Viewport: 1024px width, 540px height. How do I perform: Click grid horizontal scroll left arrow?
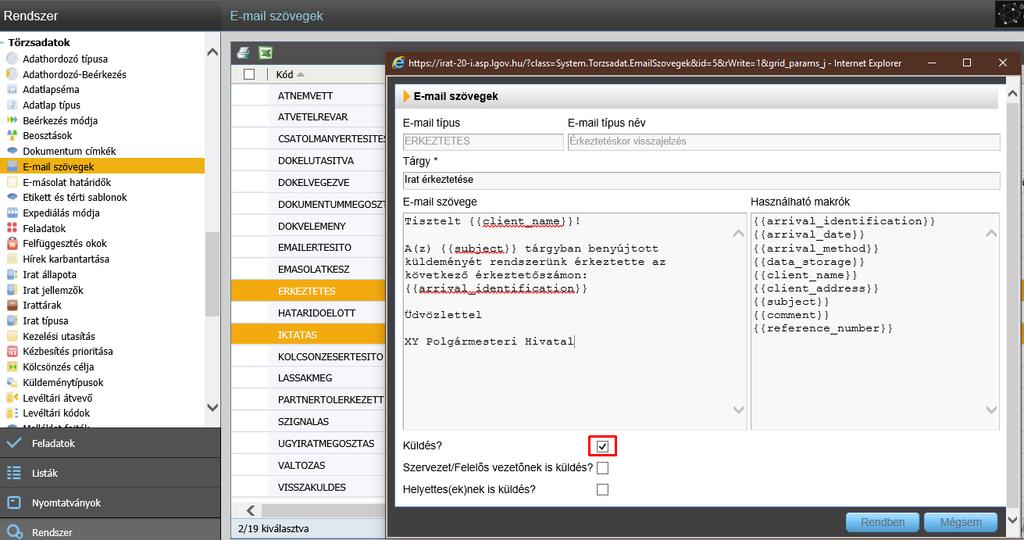[251, 511]
